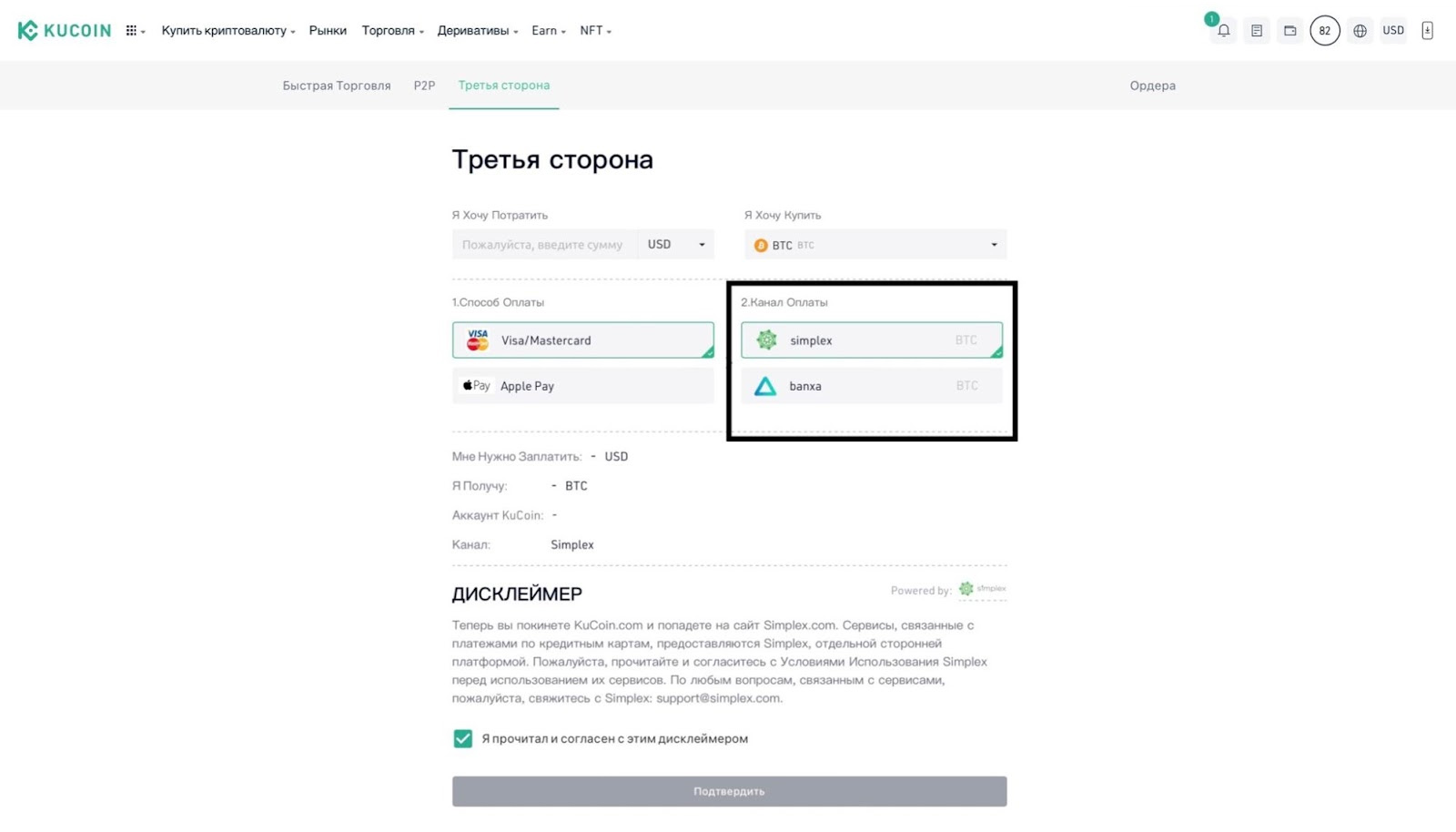Switch to the P2P tab

coord(423,85)
